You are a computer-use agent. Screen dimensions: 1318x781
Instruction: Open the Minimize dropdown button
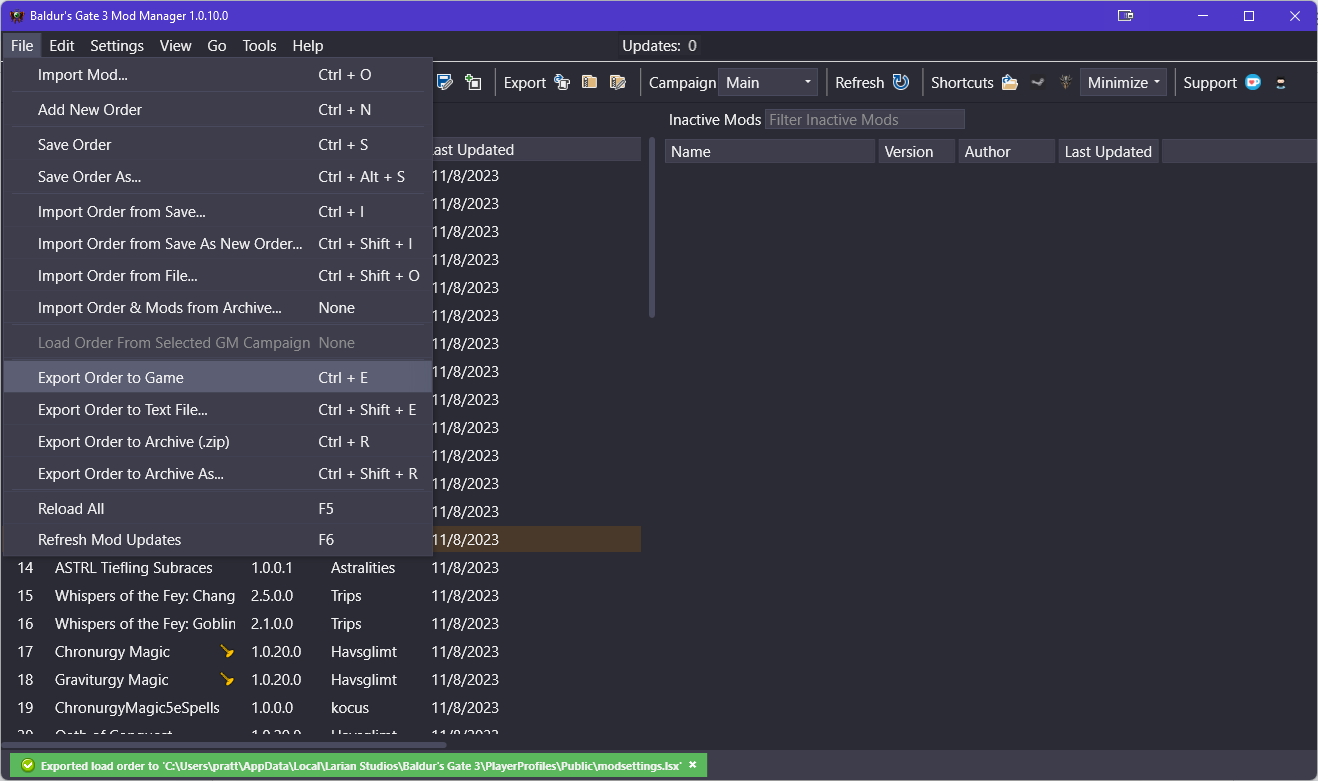[x=1123, y=82]
